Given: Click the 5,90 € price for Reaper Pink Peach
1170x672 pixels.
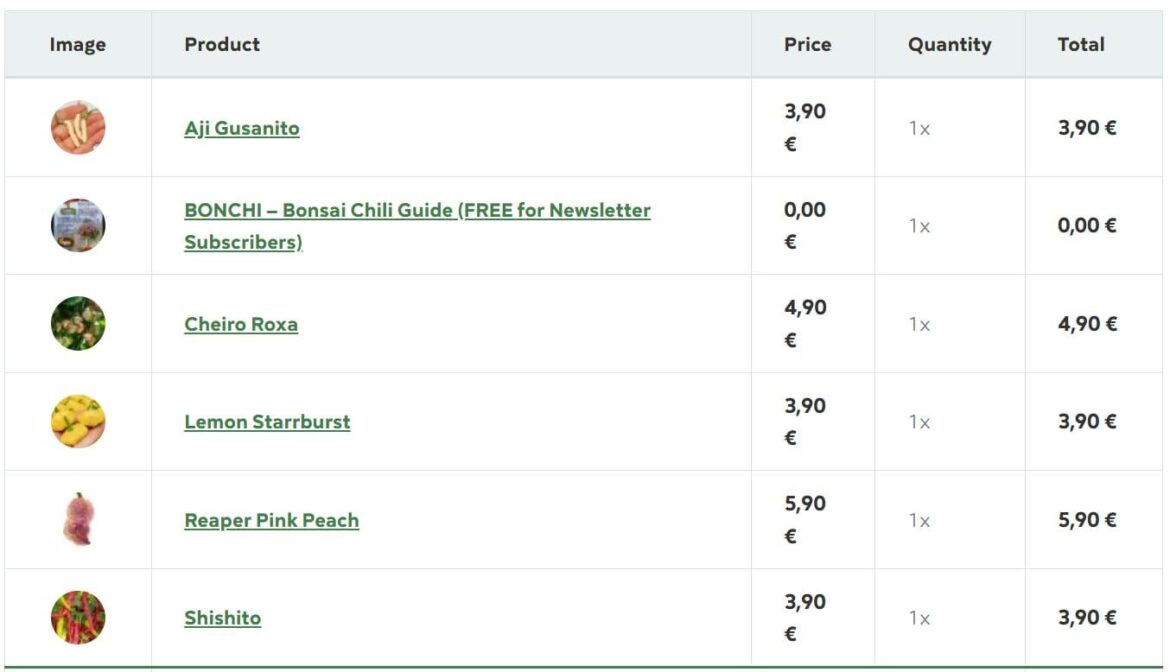Looking at the screenshot, I should coord(806,519).
